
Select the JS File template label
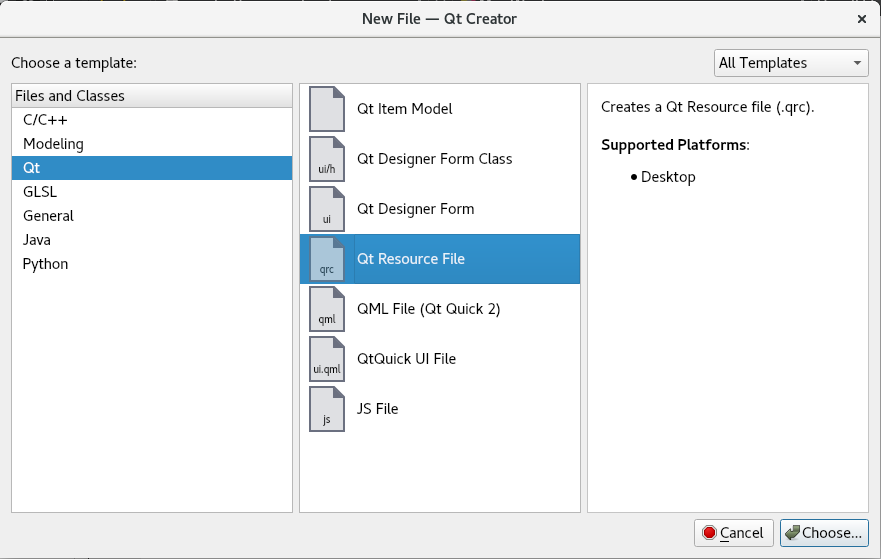coord(377,409)
